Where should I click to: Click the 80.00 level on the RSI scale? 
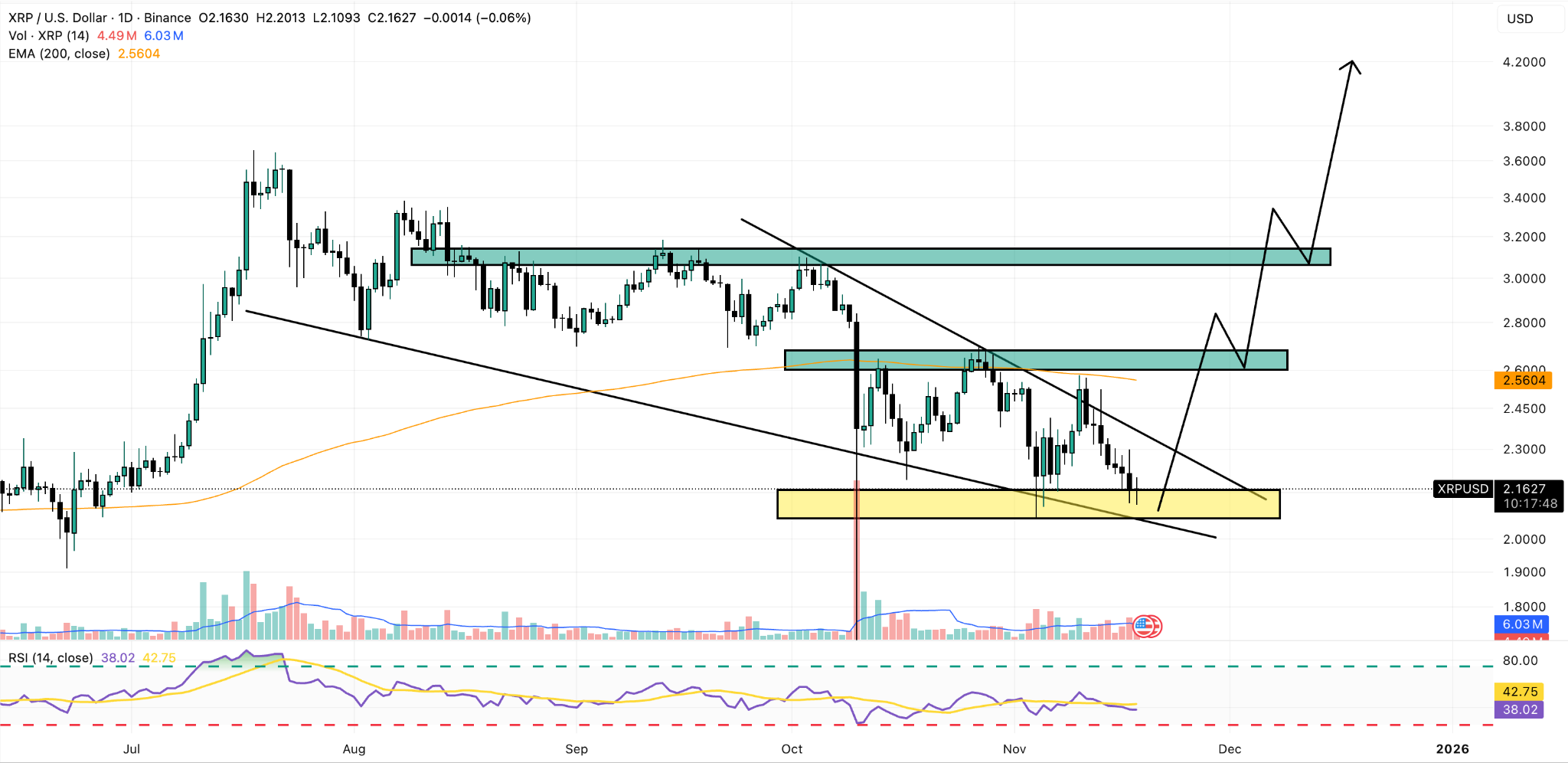[1520, 660]
